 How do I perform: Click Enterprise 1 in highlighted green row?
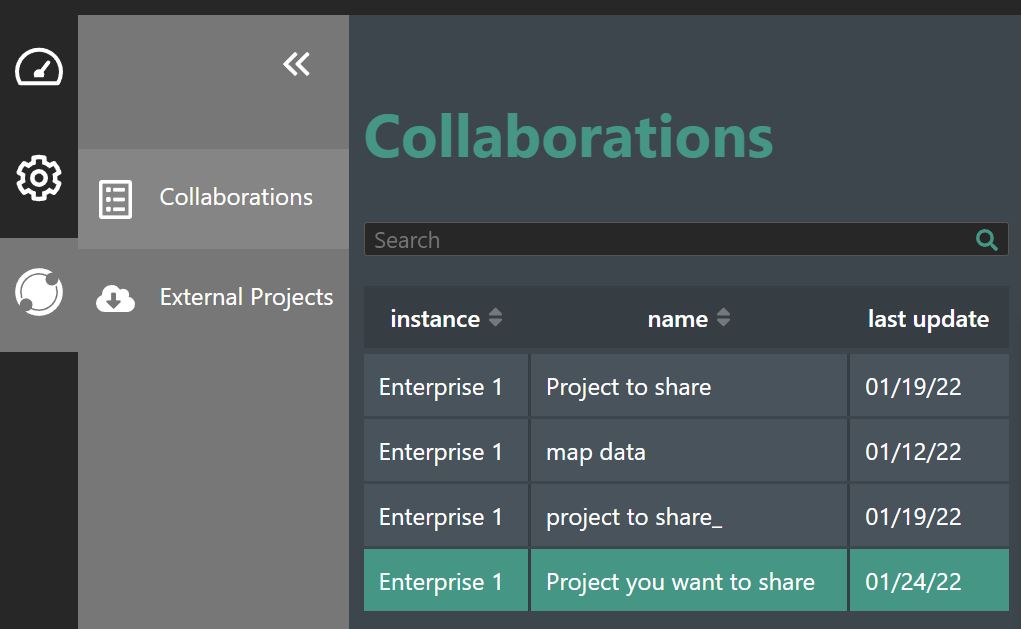click(x=446, y=581)
